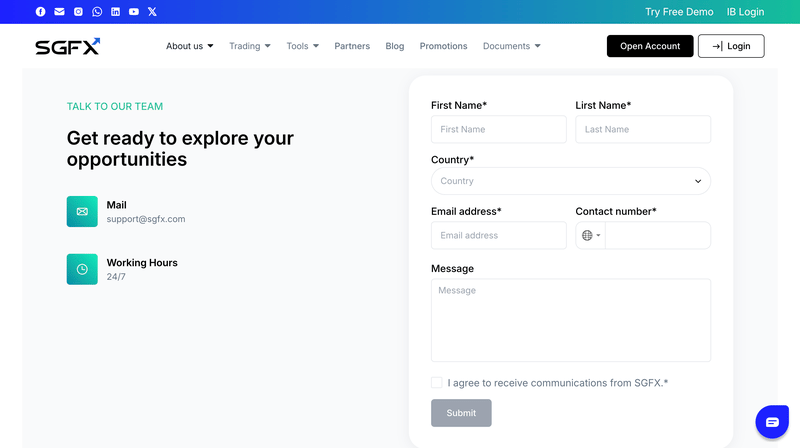Open the Country dropdown
Screen dimensions: 800x448
[x=571, y=181]
